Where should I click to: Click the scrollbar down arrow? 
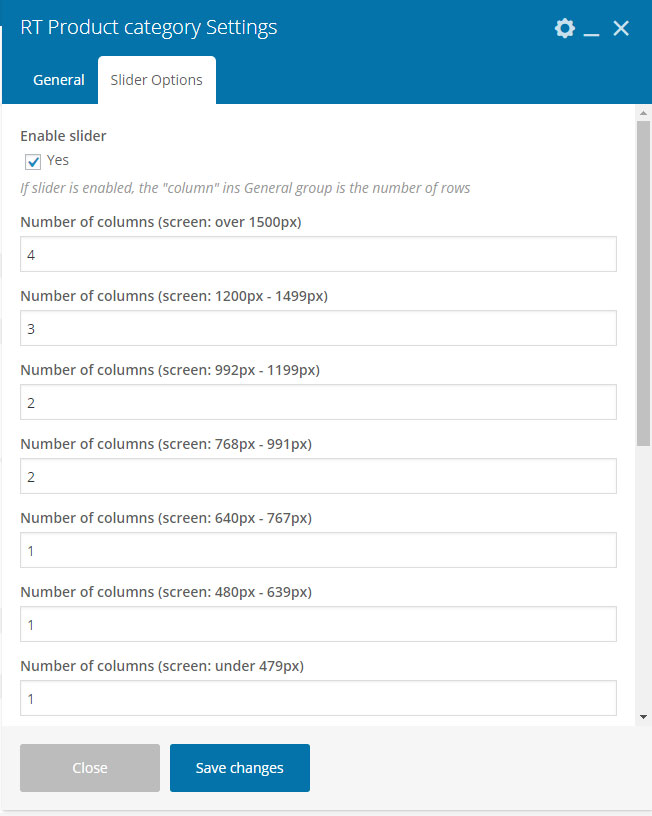(643, 717)
